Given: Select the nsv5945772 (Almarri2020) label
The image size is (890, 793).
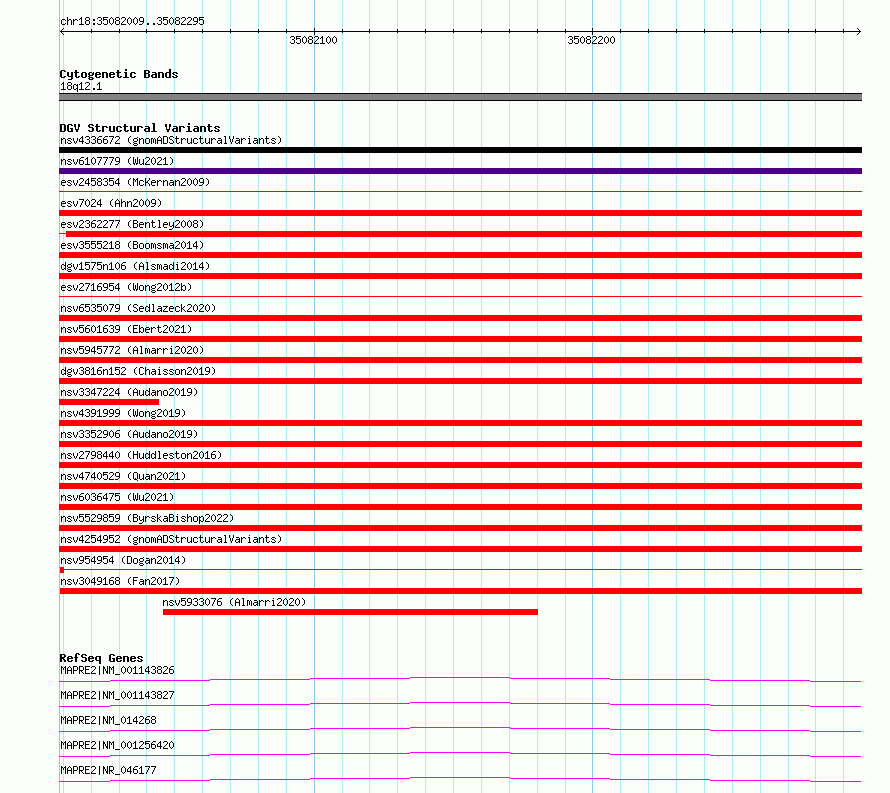Looking at the screenshot, I should click(132, 350).
